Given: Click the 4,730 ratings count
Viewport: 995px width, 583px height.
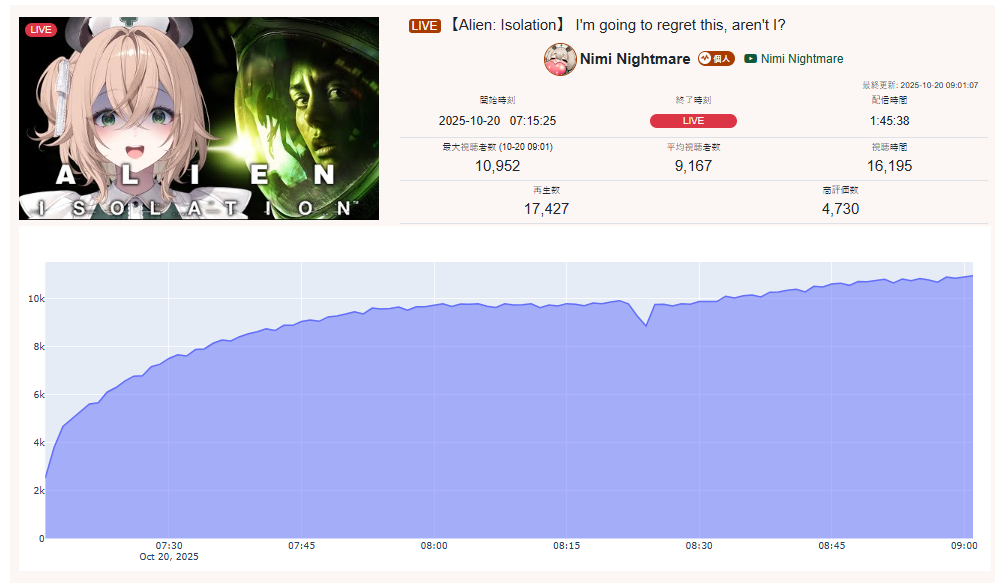Looking at the screenshot, I should click(840, 209).
